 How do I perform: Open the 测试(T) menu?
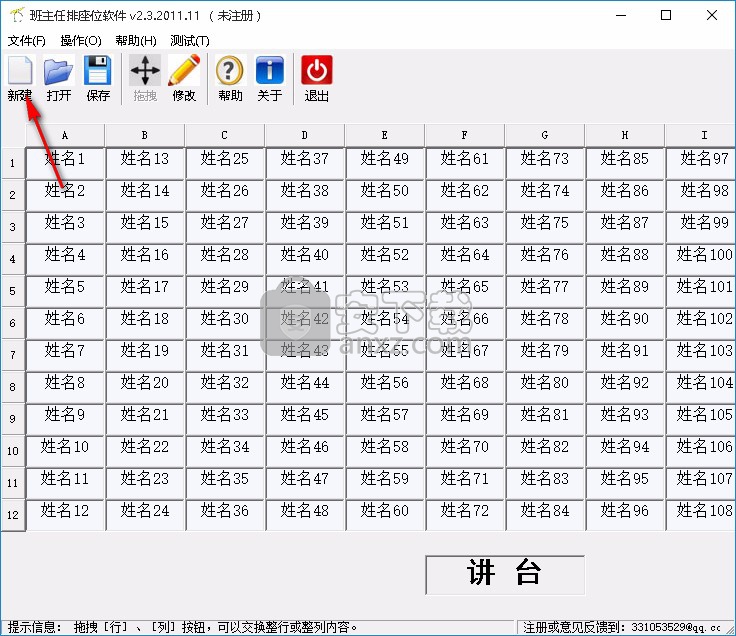189,41
